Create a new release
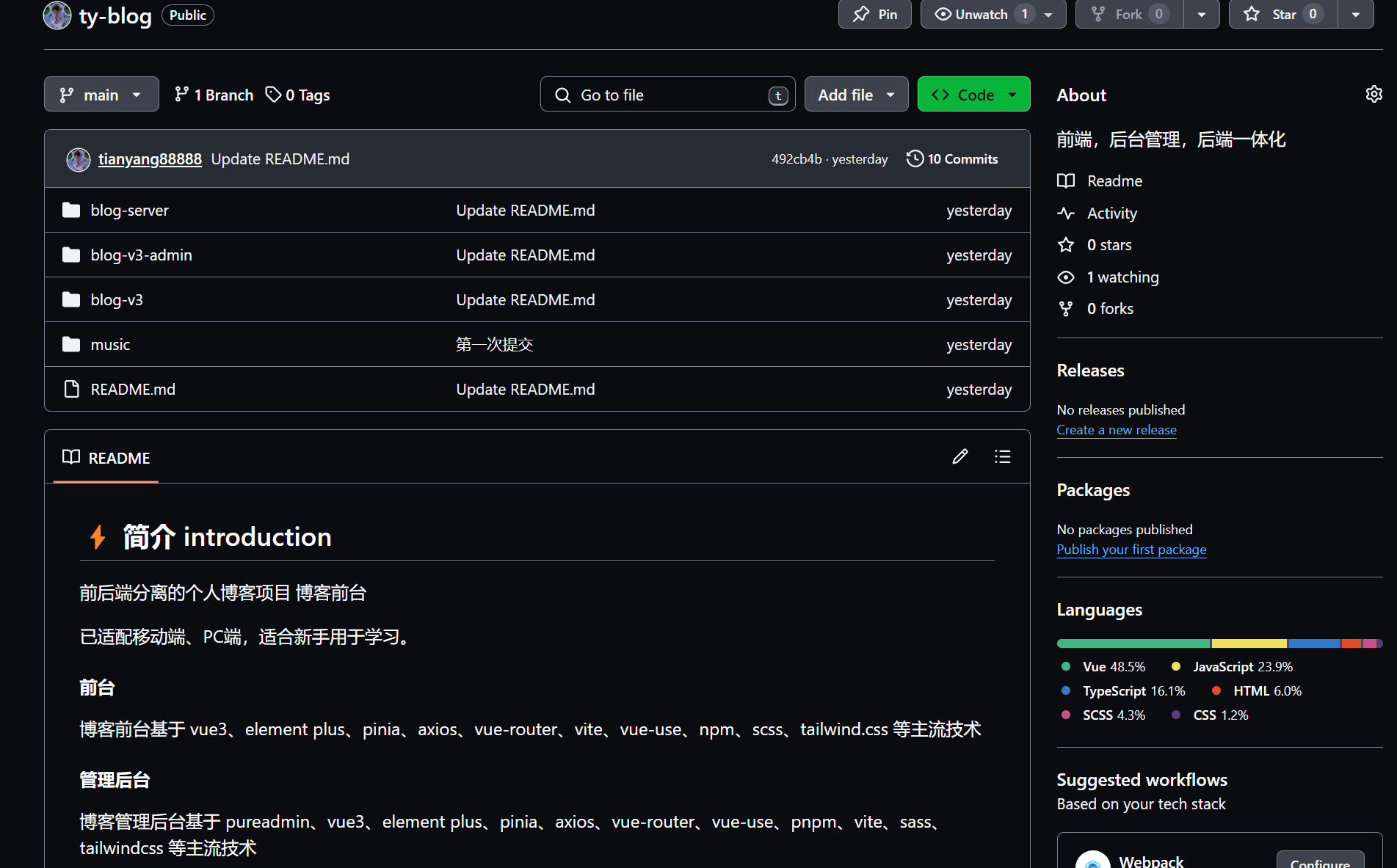The image size is (1397, 868). coord(1117,430)
